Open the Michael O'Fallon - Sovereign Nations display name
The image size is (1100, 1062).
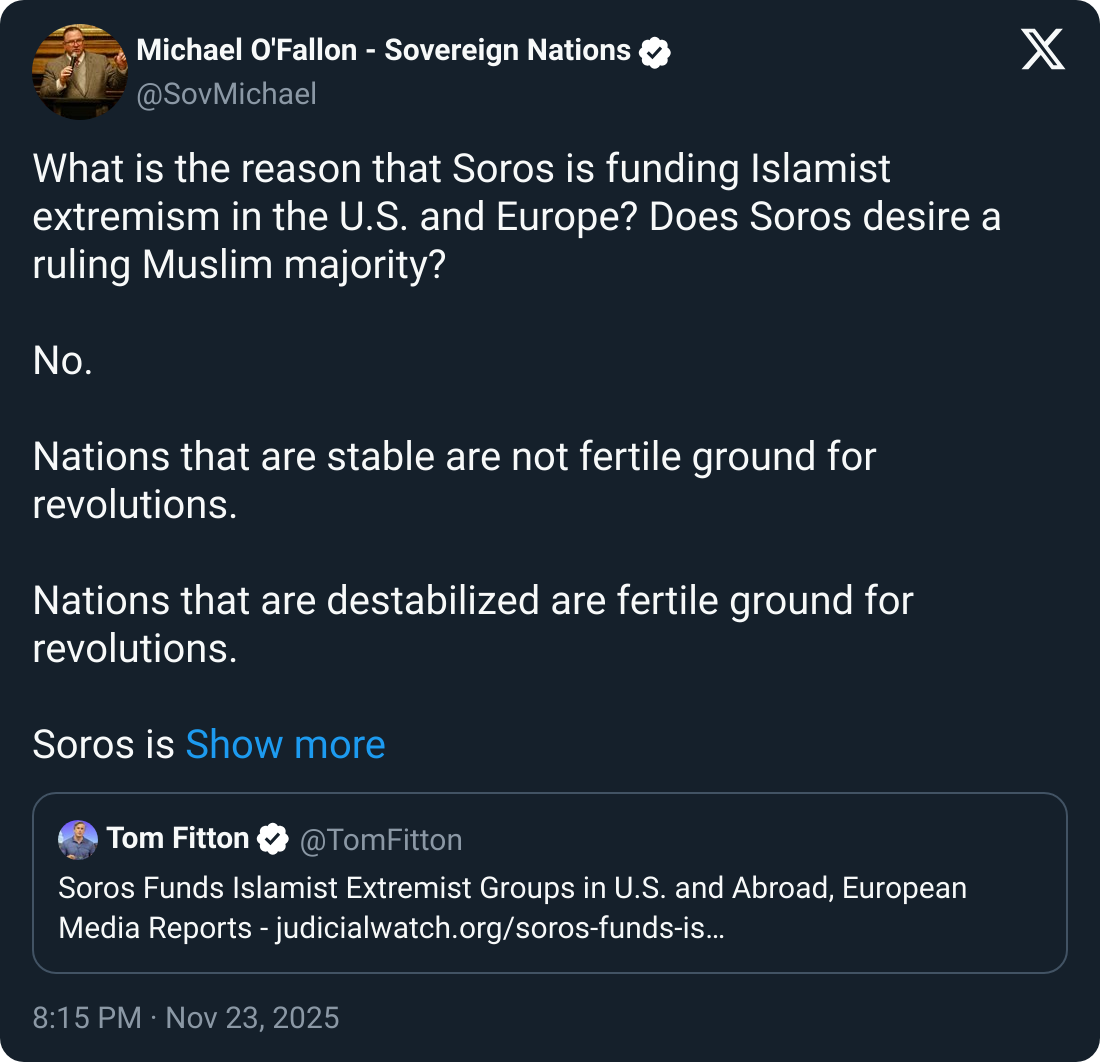383,50
